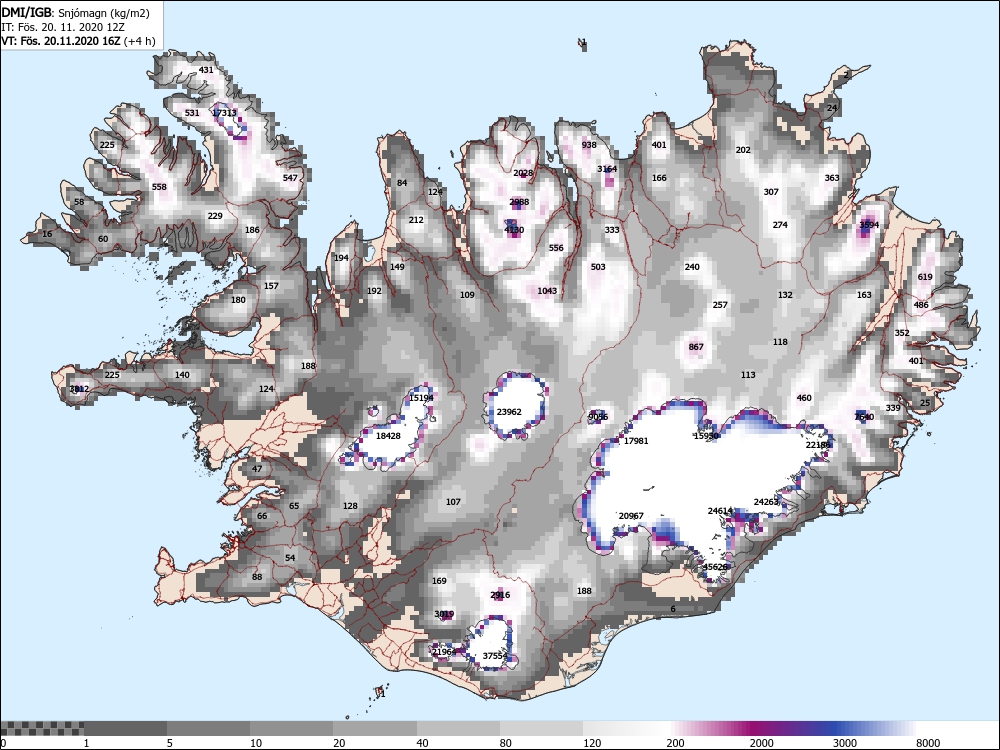Screen dimensions: 1000x750
Task: Click the value 503 on the map
Action: (x=598, y=267)
